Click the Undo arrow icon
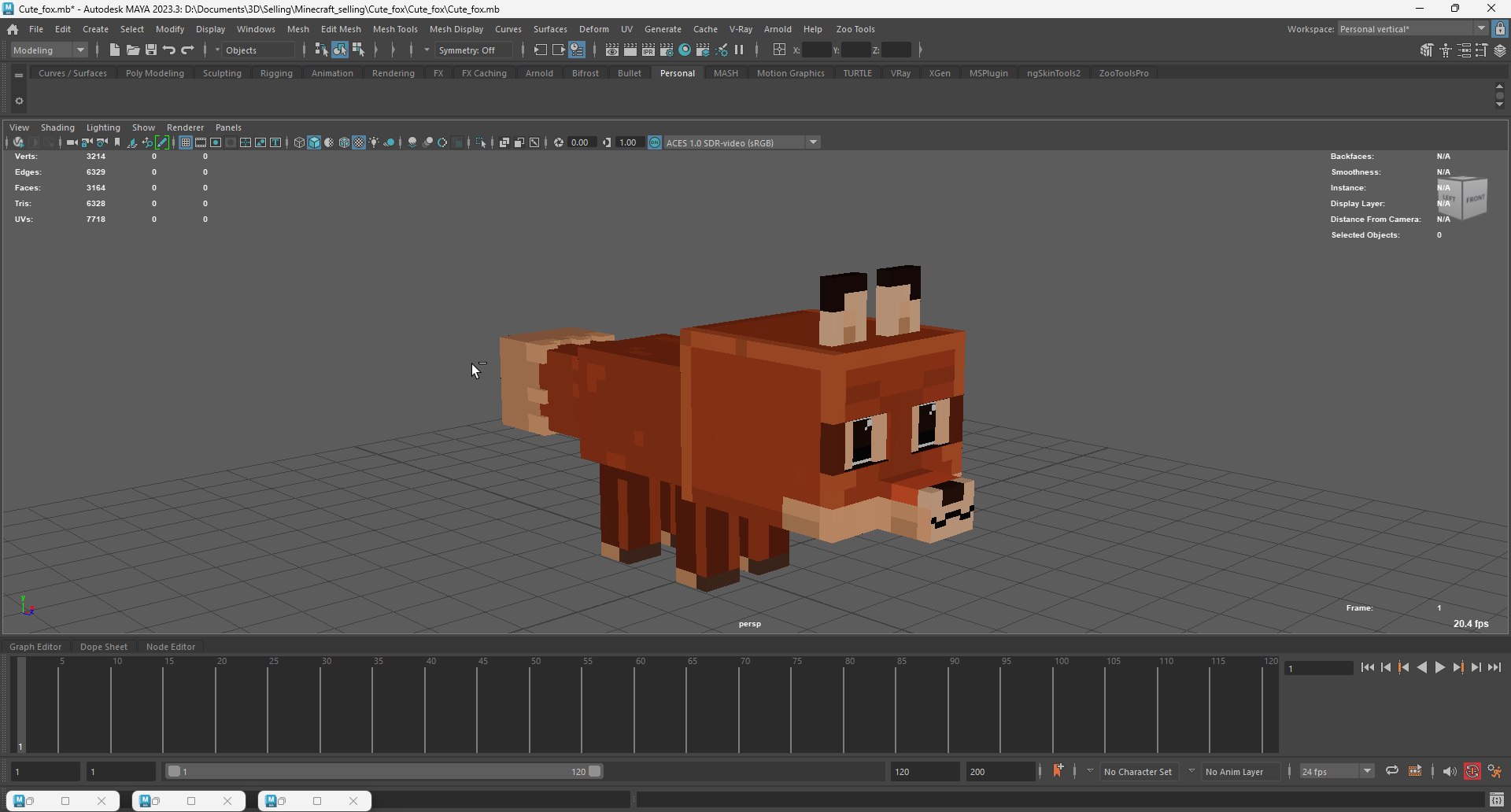 [169, 50]
